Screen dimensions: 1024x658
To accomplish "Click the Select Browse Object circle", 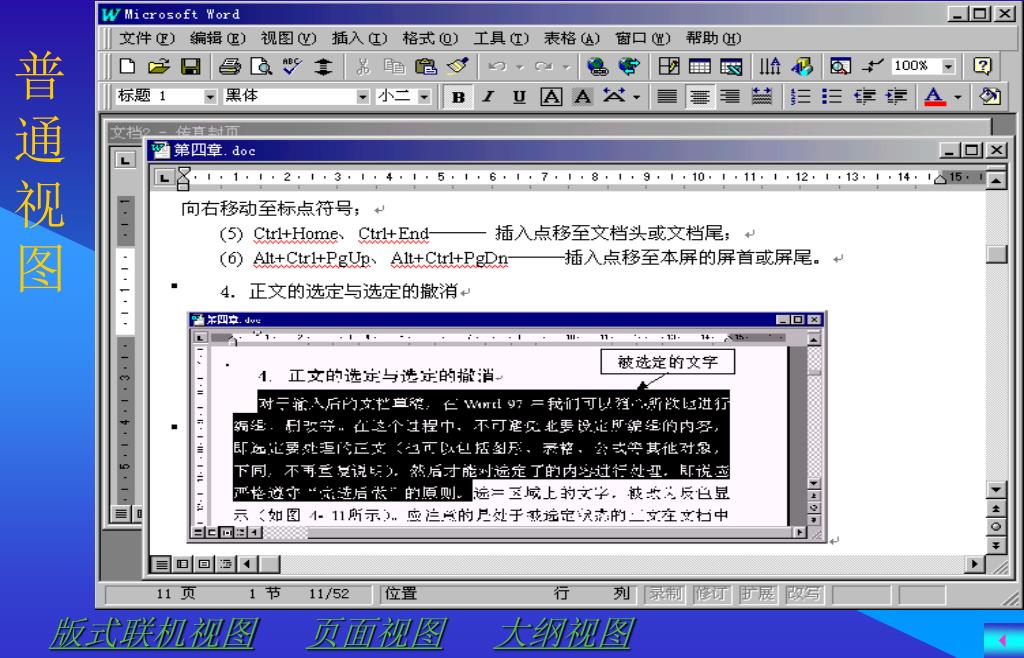I will [x=995, y=526].
